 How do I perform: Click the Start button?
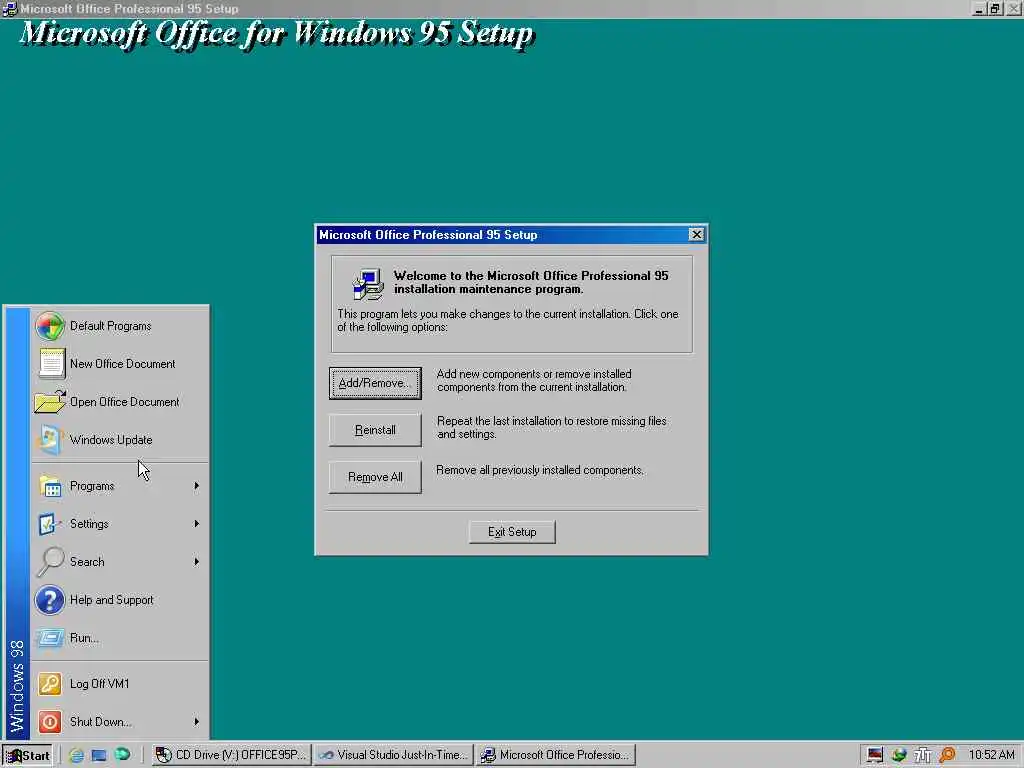point(27,756)
